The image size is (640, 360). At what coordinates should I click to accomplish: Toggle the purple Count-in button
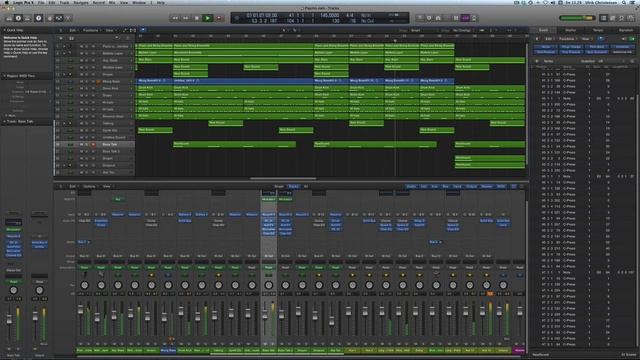coord(465,18)
